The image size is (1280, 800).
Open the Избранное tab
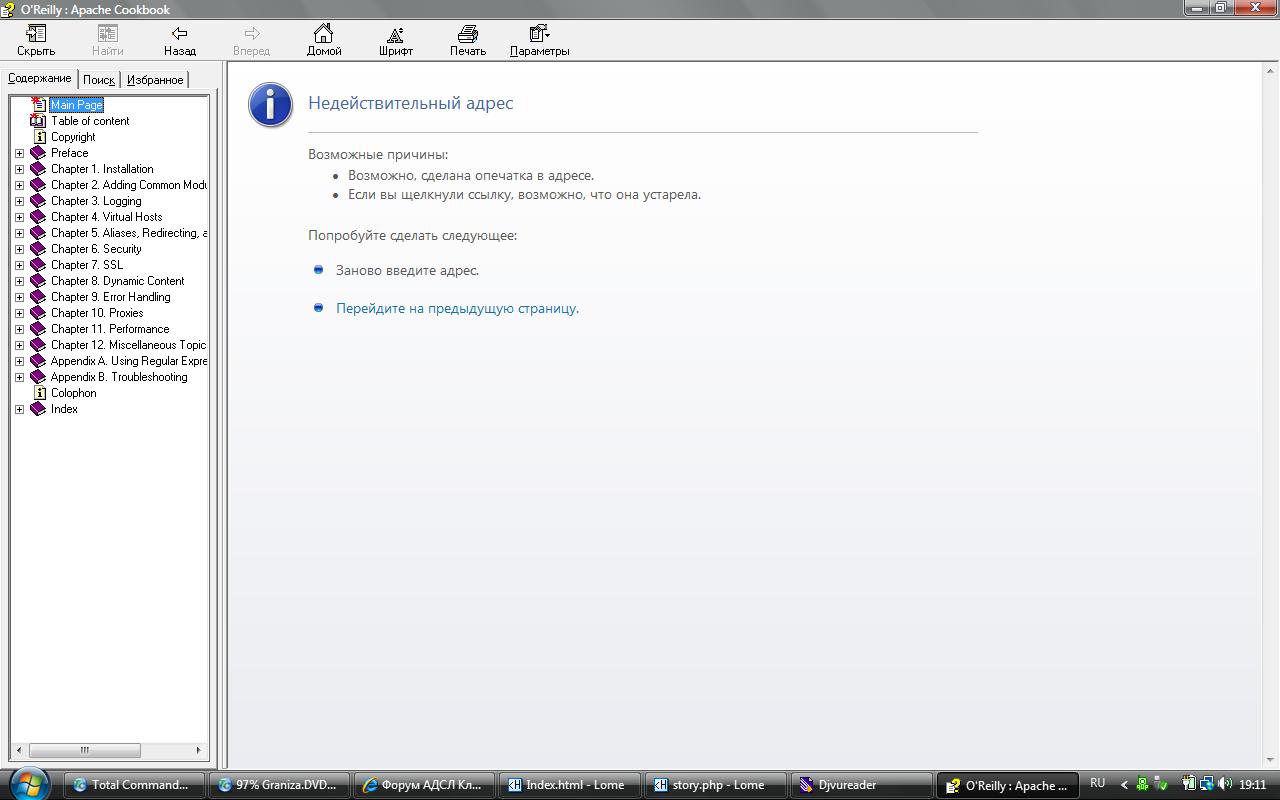(x=155, y=80)
